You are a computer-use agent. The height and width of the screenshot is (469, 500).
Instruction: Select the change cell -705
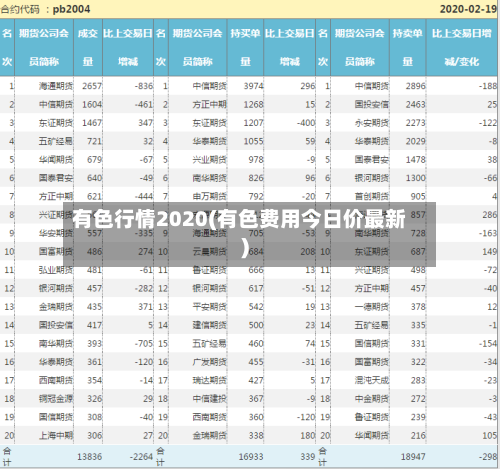(144, 343)
